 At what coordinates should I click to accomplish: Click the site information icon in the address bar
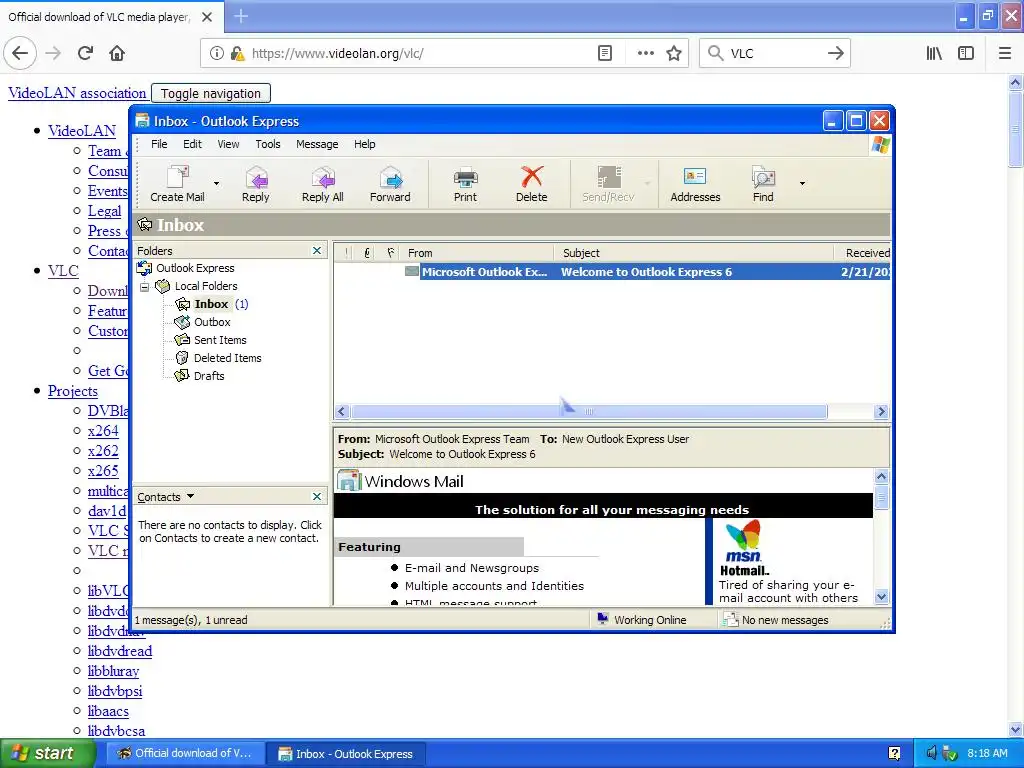pyautogui.click(x=216, y=54)
